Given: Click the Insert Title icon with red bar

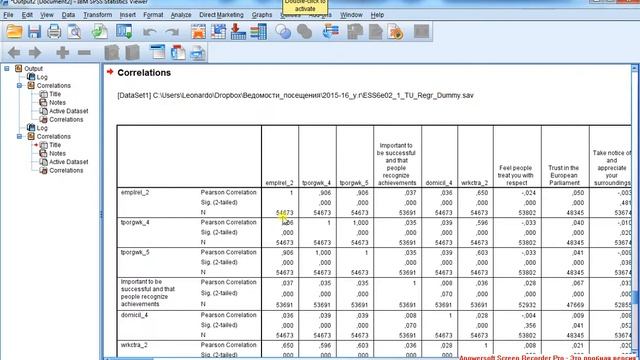Looking at the screenshot, I should [x=178, y=53].
